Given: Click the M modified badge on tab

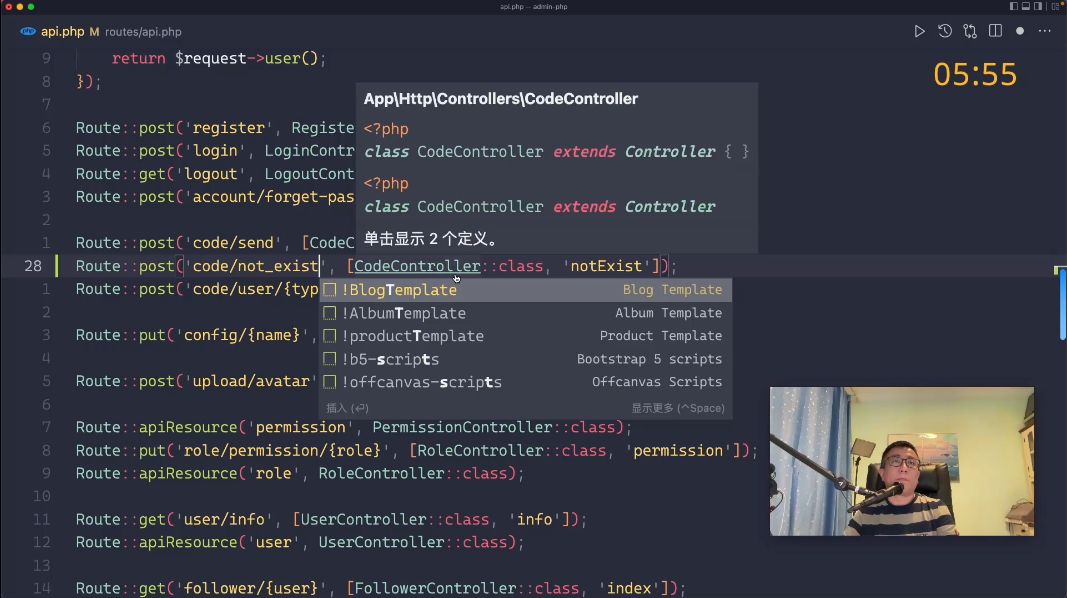Looking at the screenshot, I should pyautogui.click(x=95, y=32).
